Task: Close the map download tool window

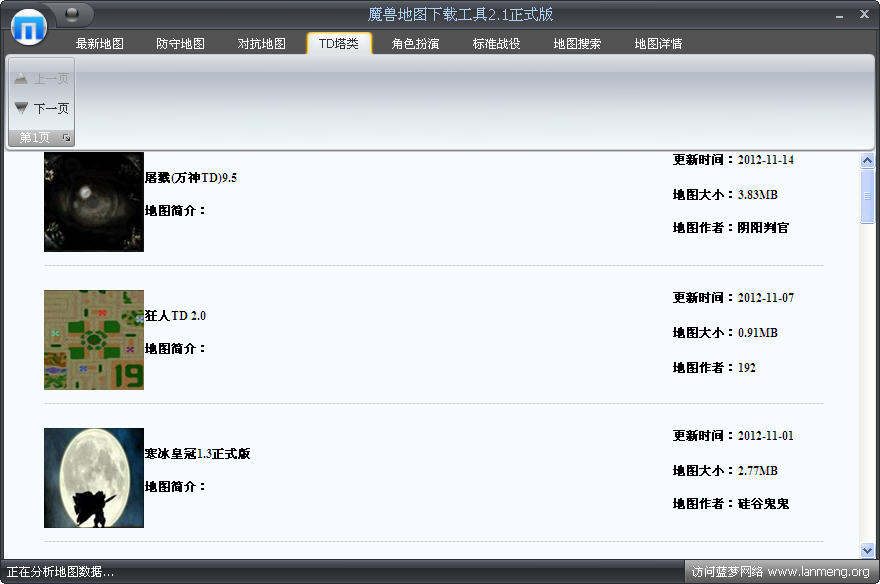Action: 864,15
